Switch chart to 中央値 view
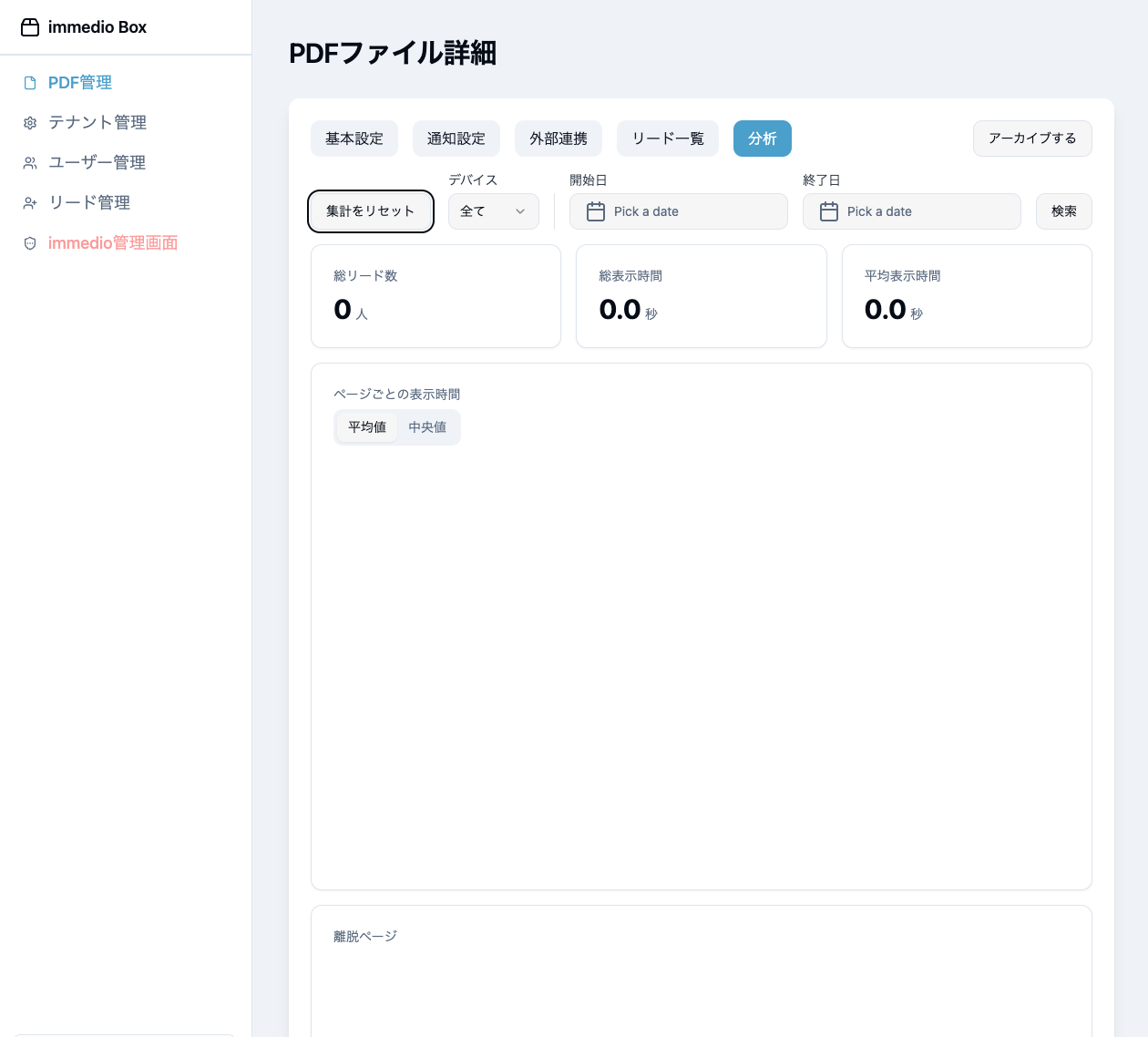The height and width of the screenshot is (1037, 1148). point(427,427)
